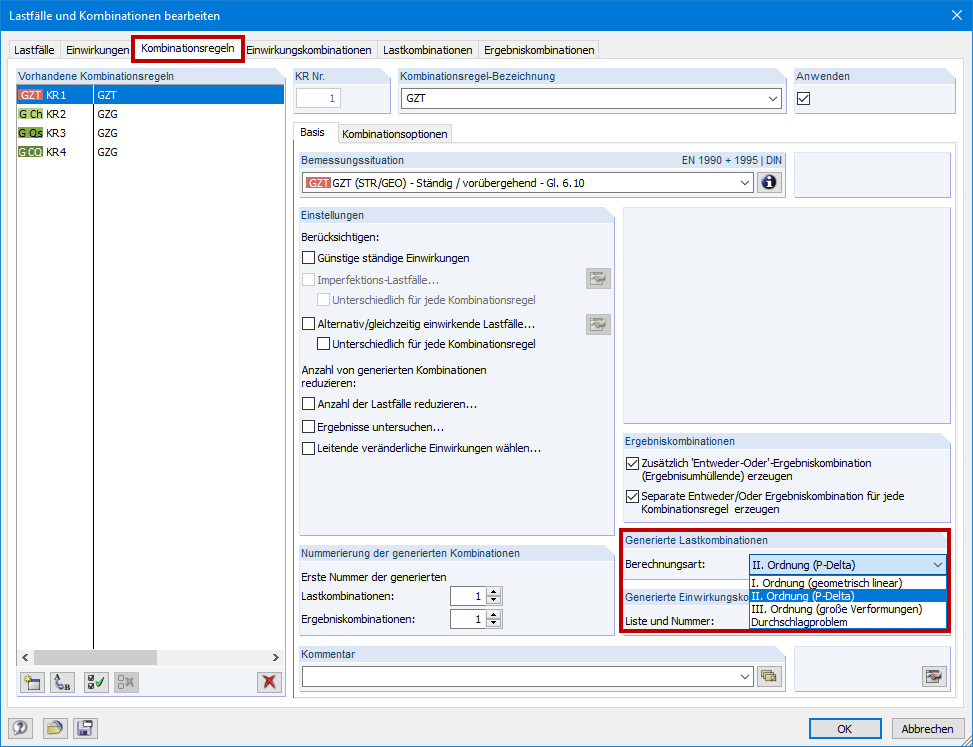Open alternative load cases settings icon

[x=598, y=324]
